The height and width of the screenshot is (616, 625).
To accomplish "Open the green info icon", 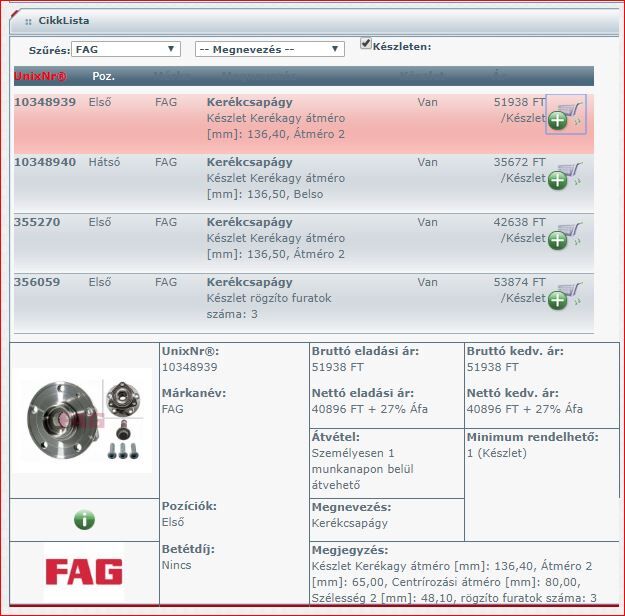I will coord(84,520).
